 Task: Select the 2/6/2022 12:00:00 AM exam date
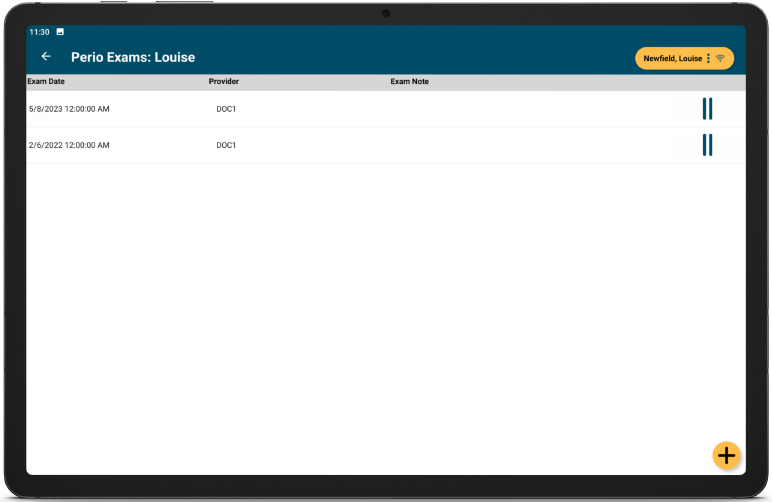[x=69, y=145]
